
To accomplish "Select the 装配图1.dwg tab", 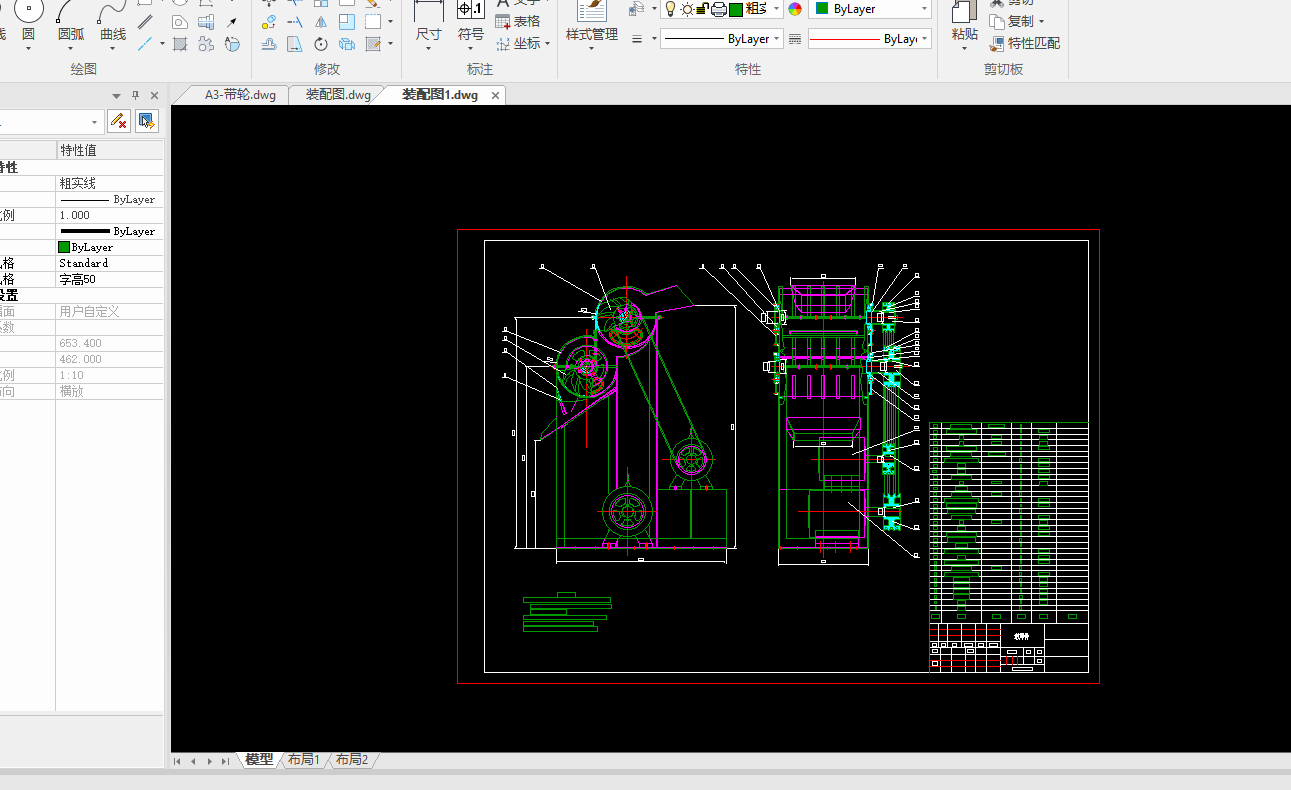I will [x=440, y=95].
